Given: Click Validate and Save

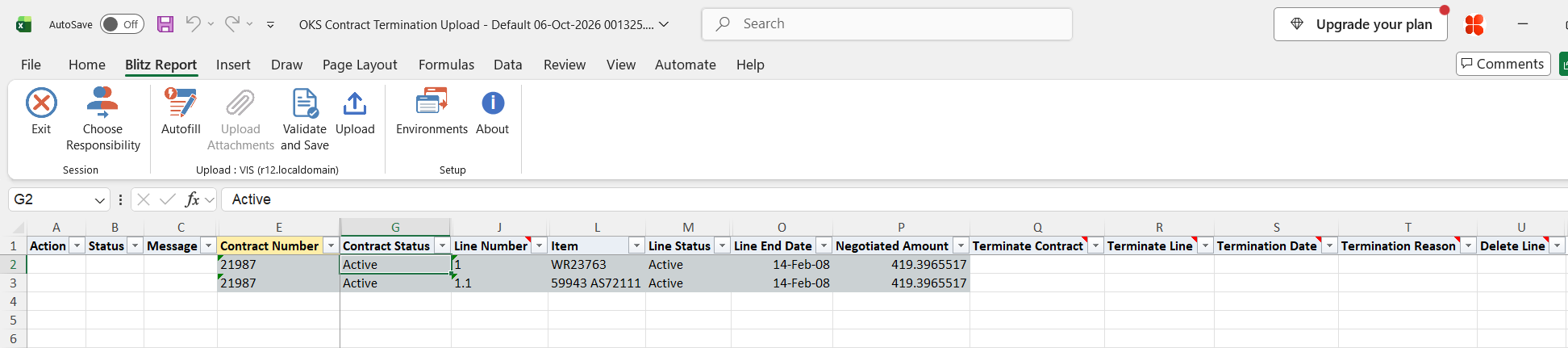Looking at the screenshot, I should pyautogui.click(x=305, y=119).
